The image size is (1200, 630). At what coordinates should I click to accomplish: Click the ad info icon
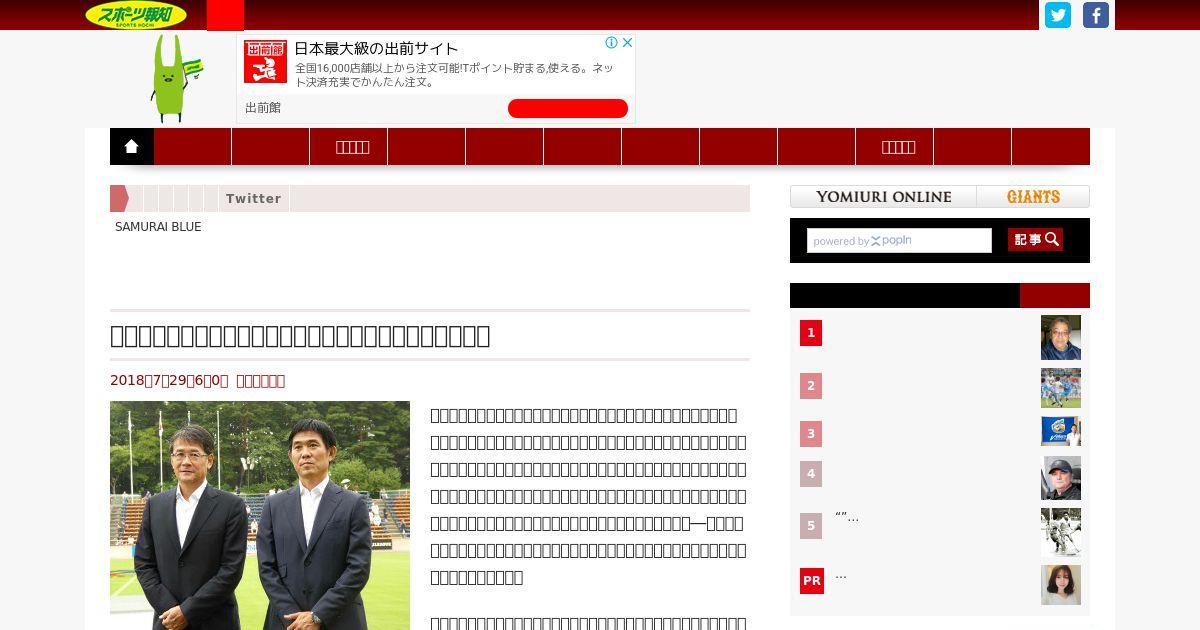pos(611,43)
